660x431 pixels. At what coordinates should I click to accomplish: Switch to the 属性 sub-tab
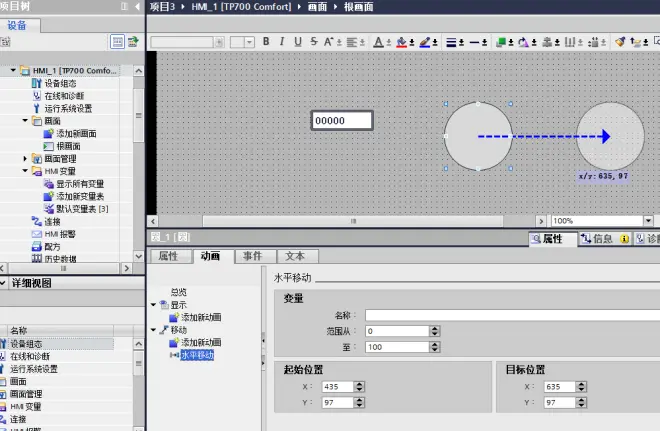click(168, 256)
